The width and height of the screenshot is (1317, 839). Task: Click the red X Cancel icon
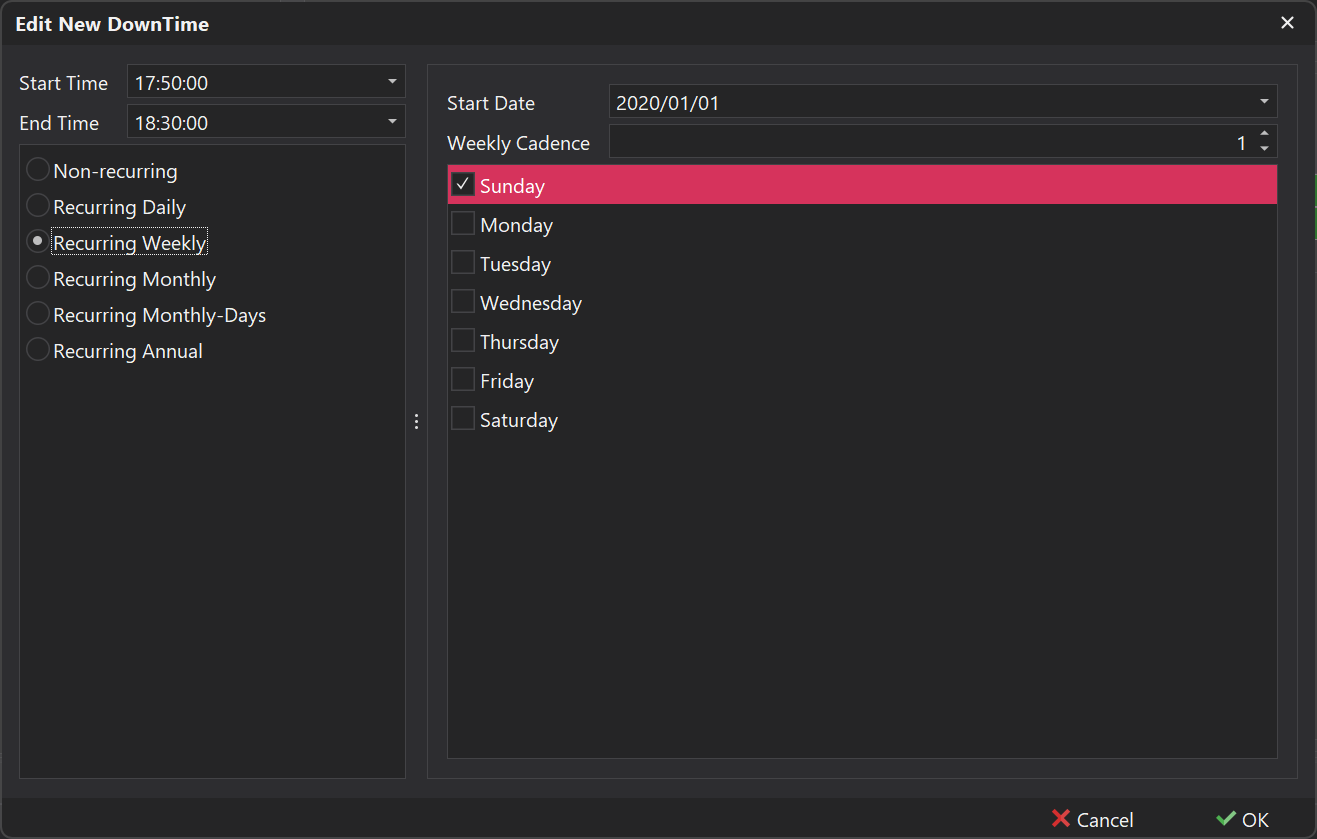click(1059, 819)
